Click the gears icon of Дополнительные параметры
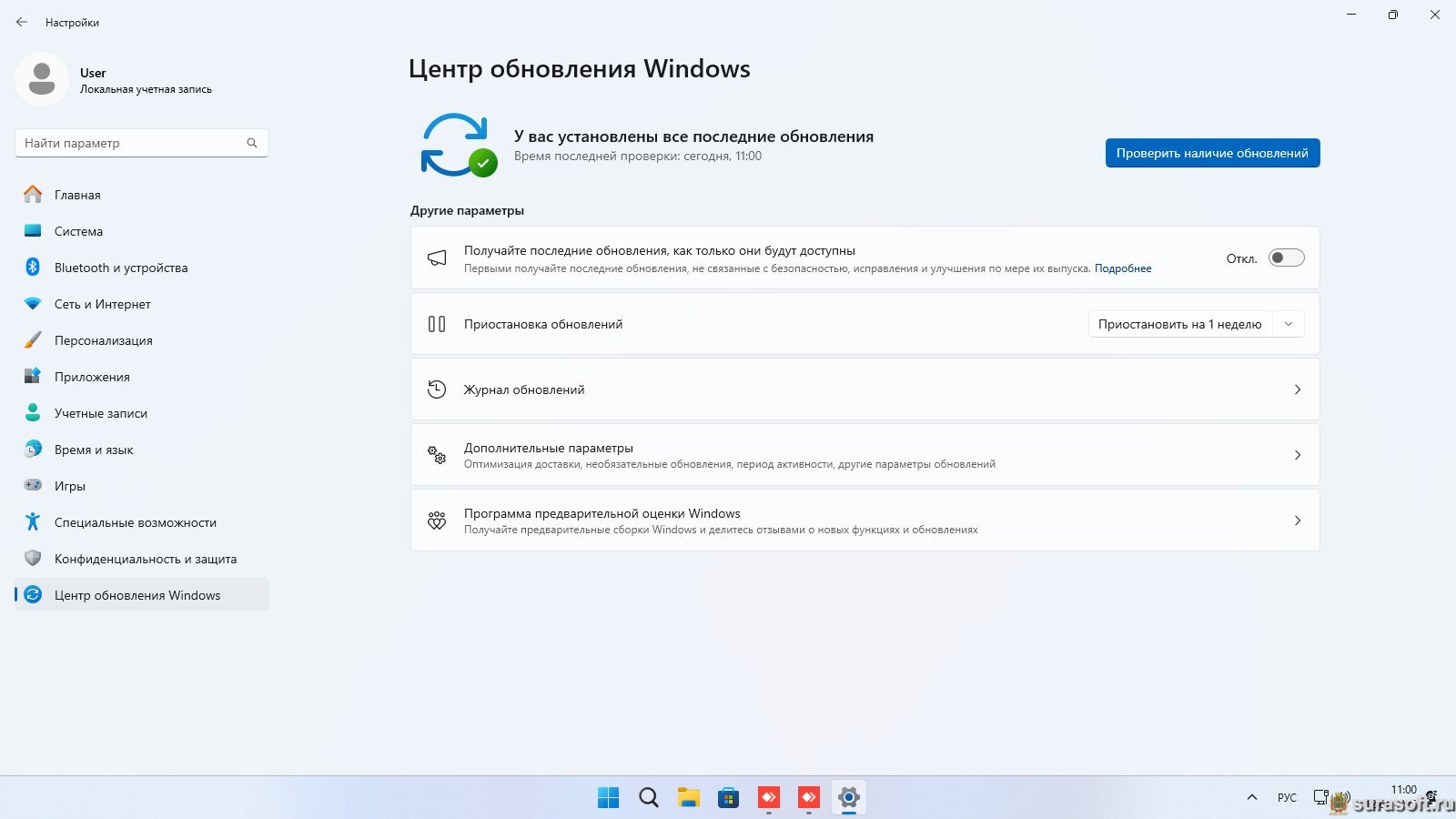The image size is (1456, 819). [x=437, y=455]
